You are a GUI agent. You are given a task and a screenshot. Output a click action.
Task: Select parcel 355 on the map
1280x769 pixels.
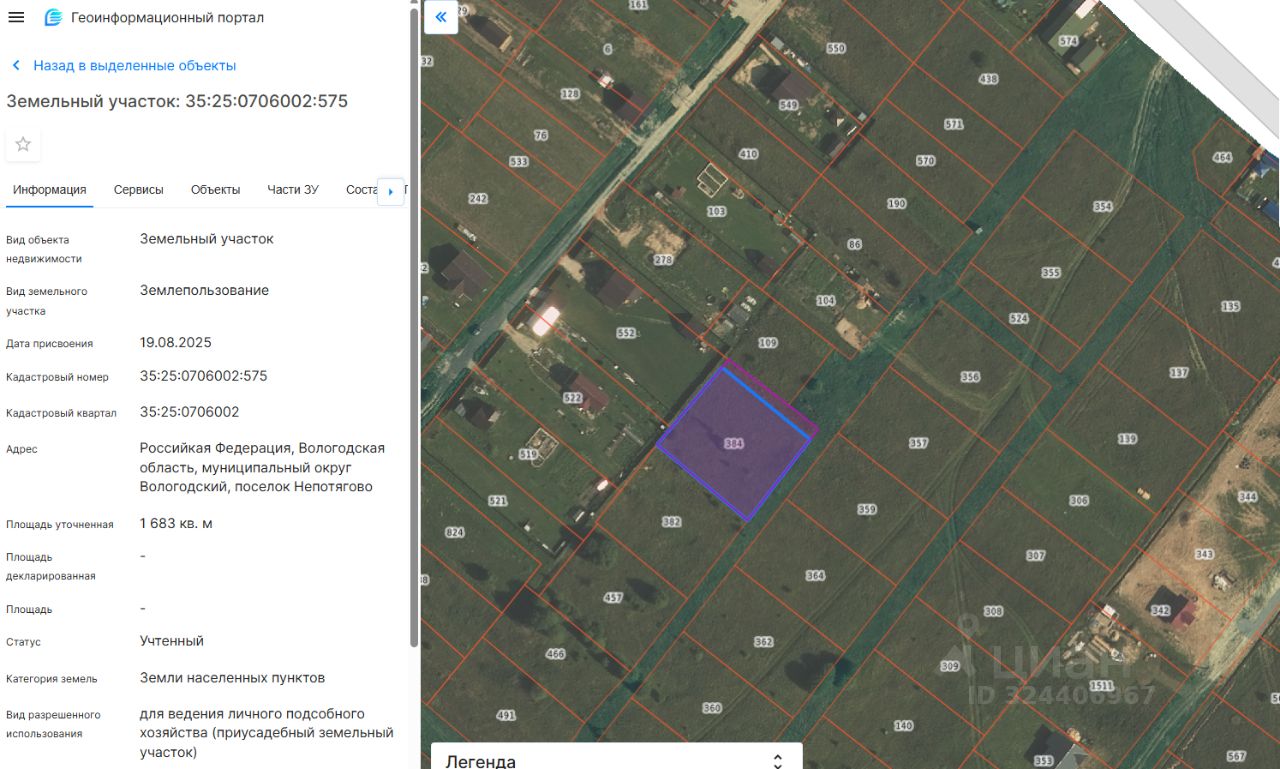(1050, 273)
